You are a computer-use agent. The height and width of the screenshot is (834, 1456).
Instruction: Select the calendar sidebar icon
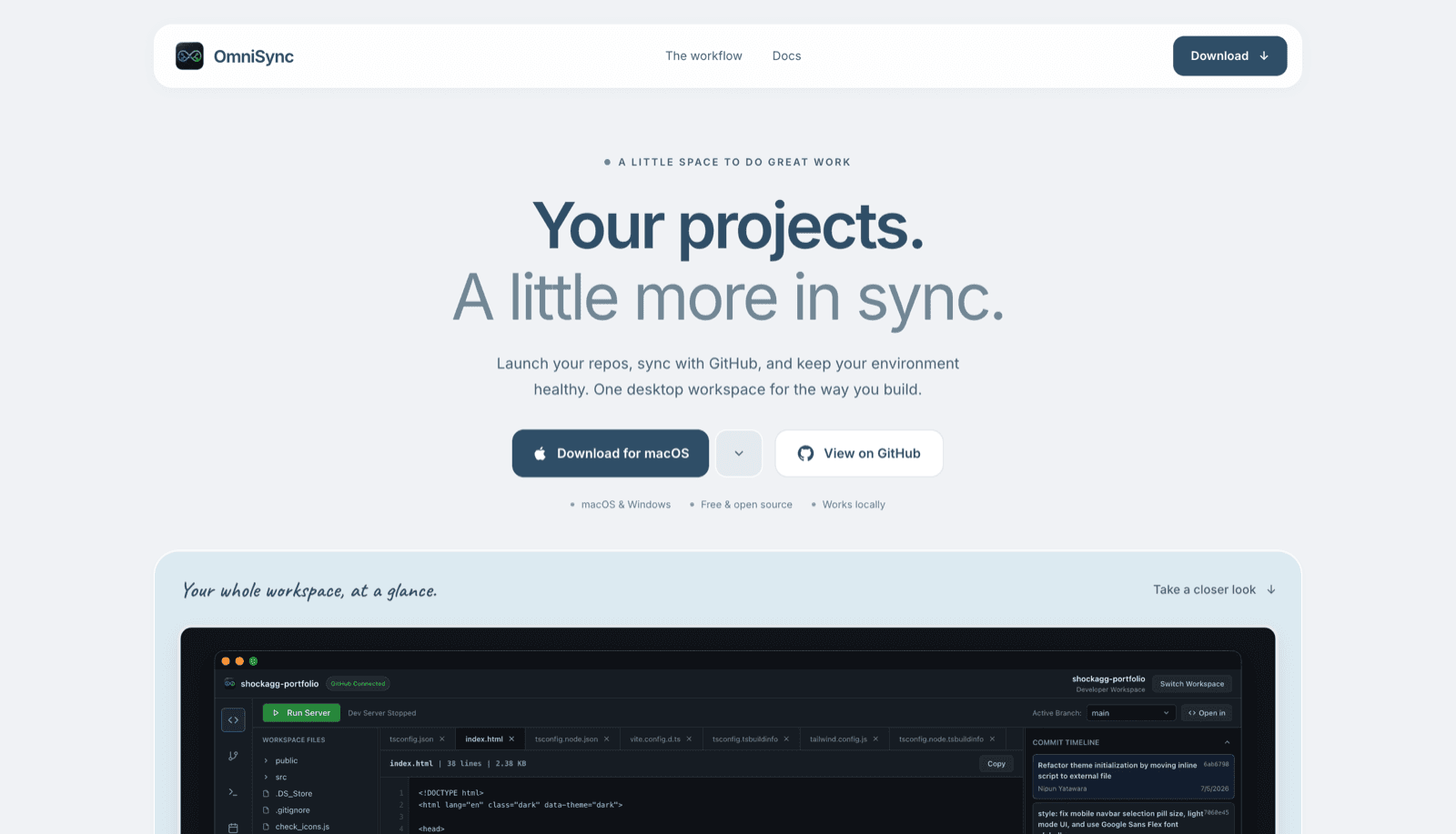[233, 828]
